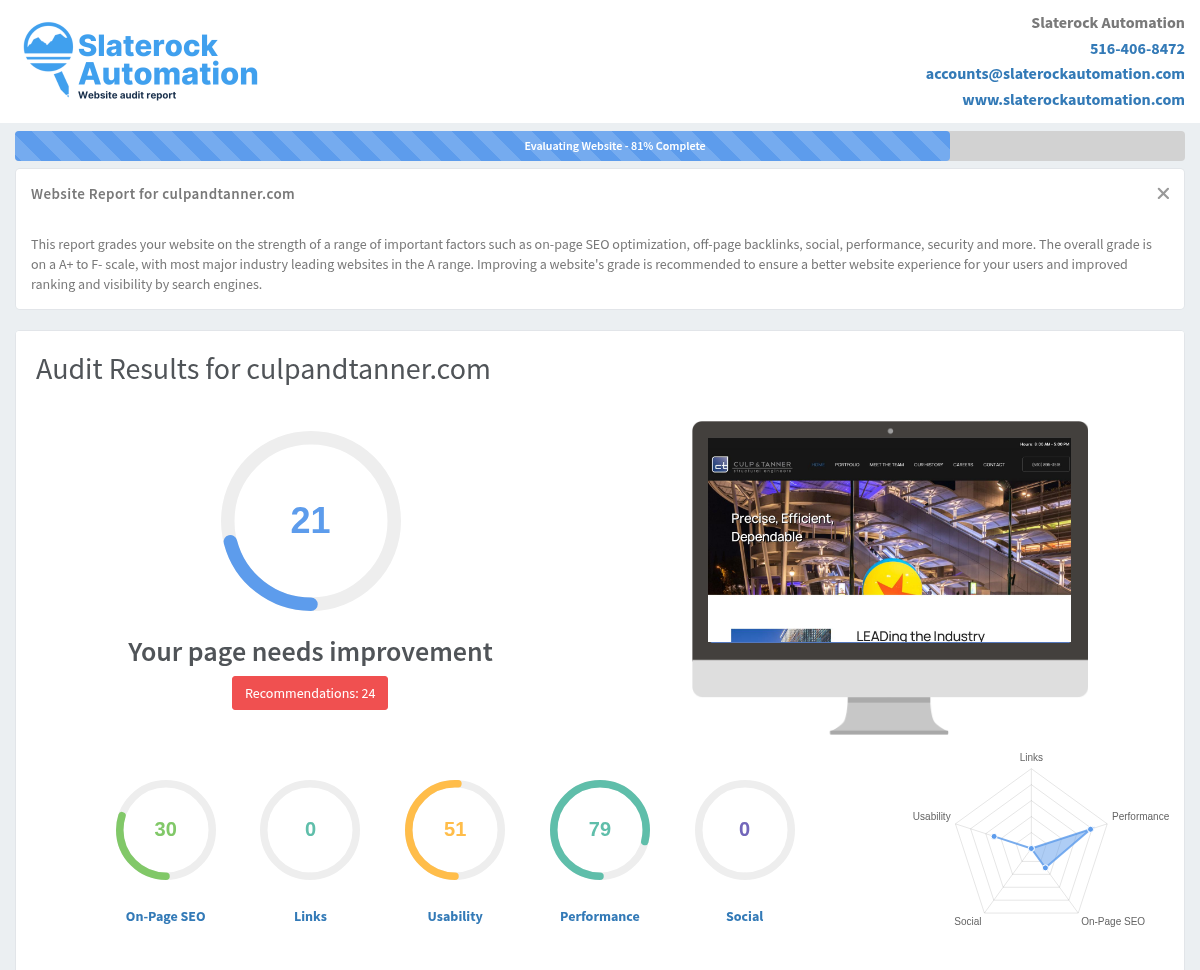Click the overall score 21 gauge
The image size is (1200, 970).
pos(311,521)
